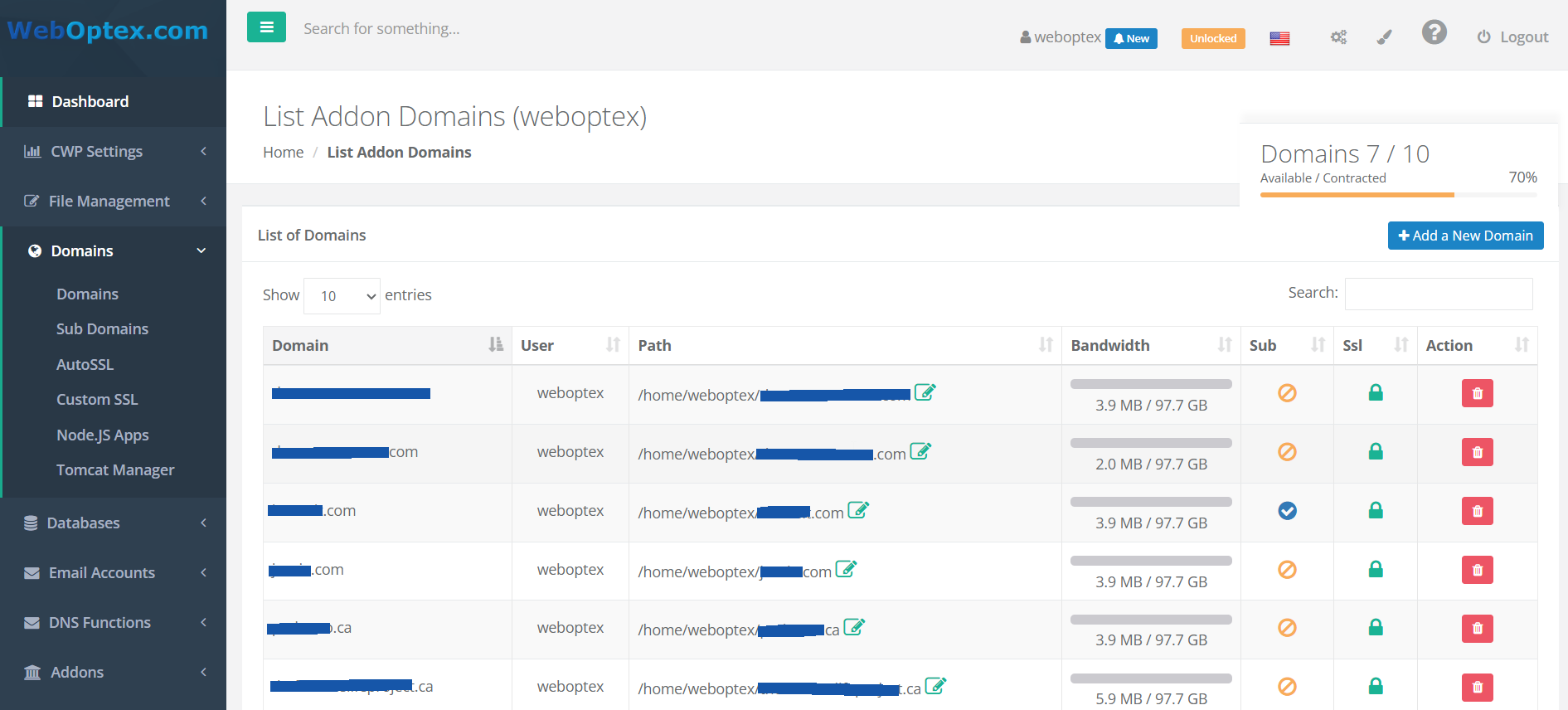Edit path of the first domain row
Image resolution: width=1568 pixels, height=710 pixels.
click(x=925, y=392)
